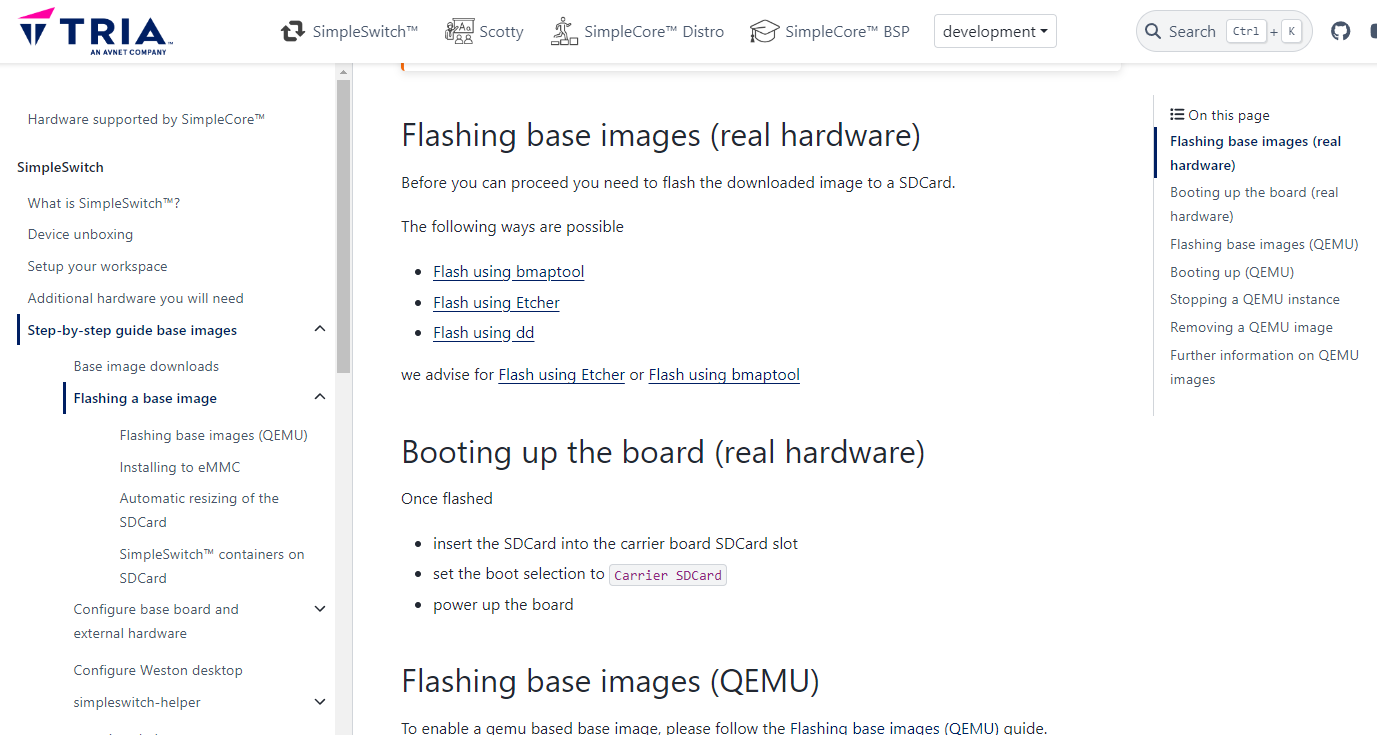Open SimpleSwitch™ containers on SDCard page

click(212, 566)
